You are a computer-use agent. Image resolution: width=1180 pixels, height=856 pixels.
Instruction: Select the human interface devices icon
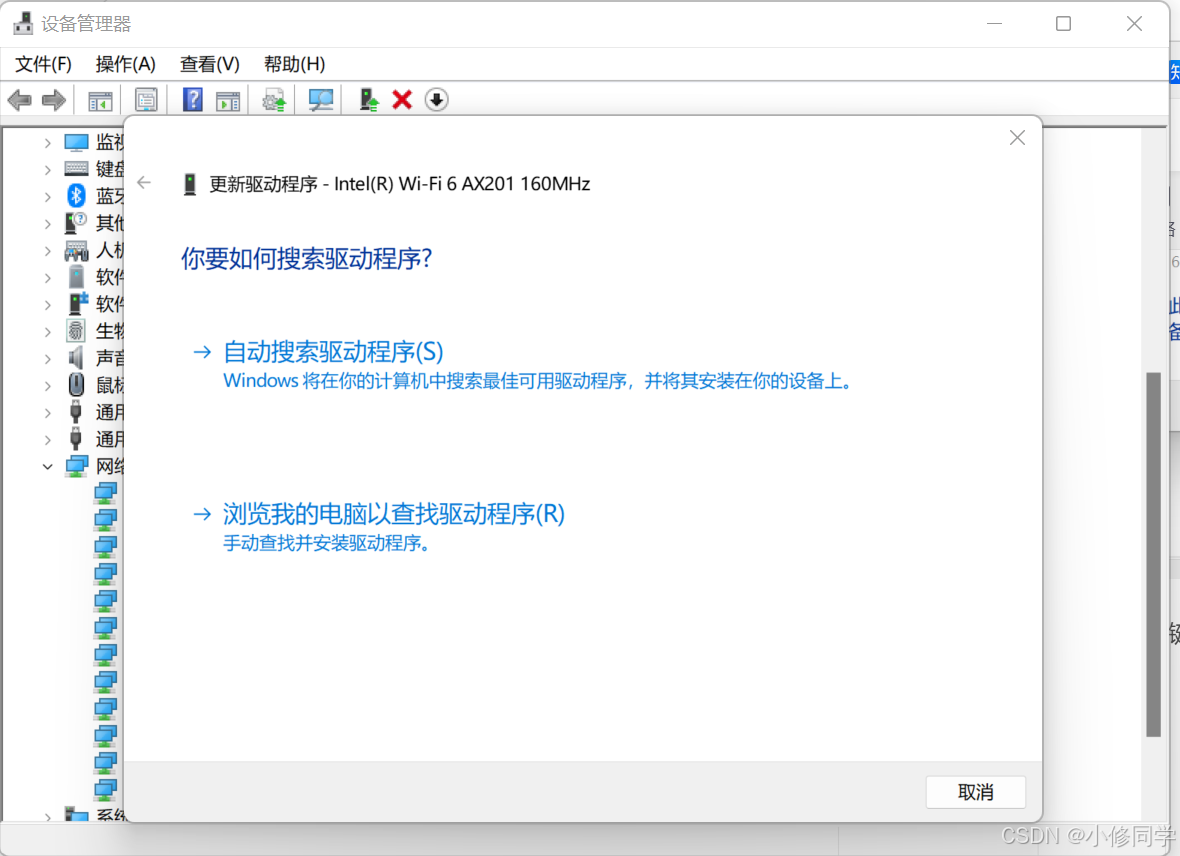pos(76,250)
